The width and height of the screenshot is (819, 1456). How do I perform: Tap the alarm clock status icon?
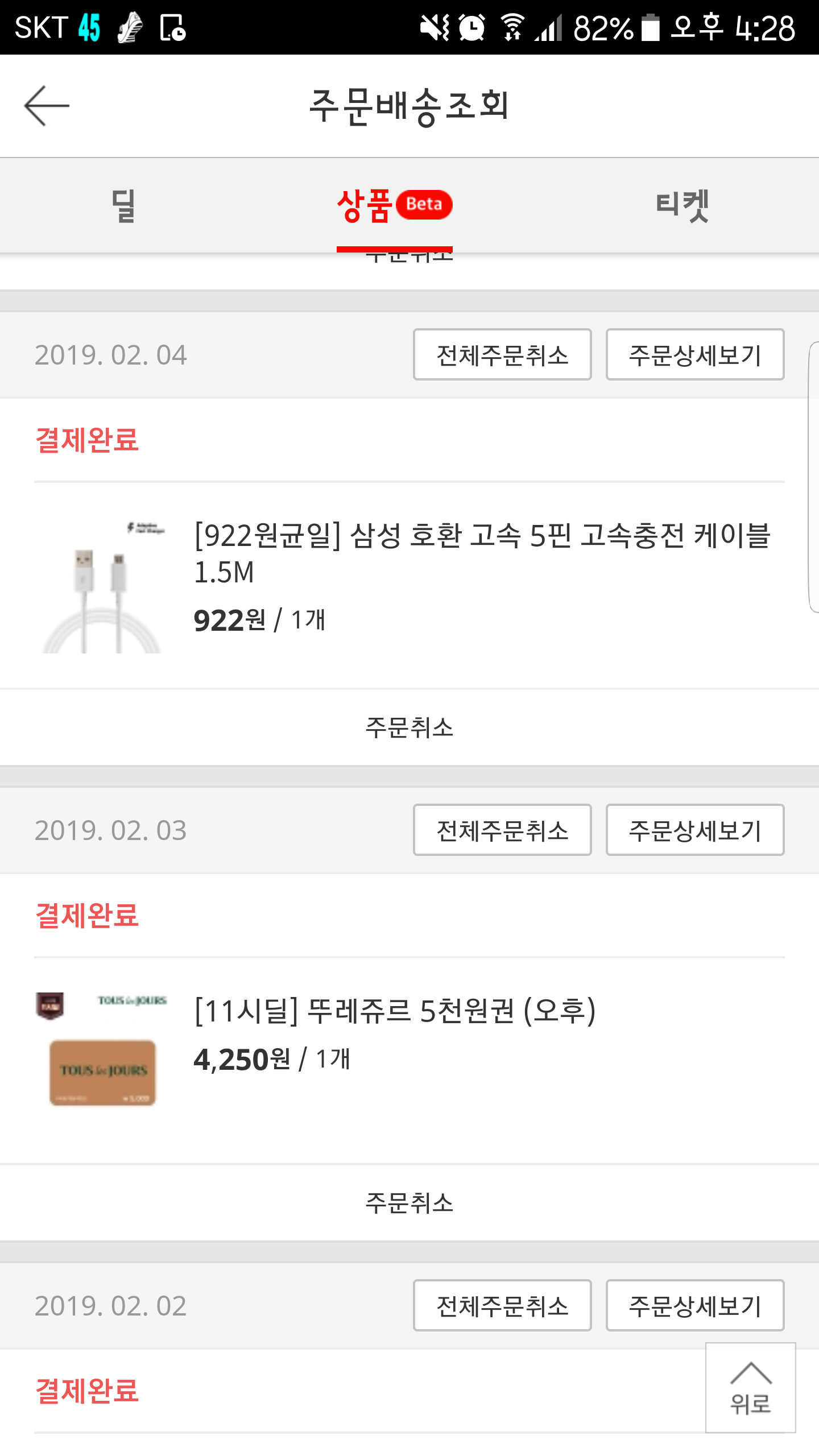(471, 27)
